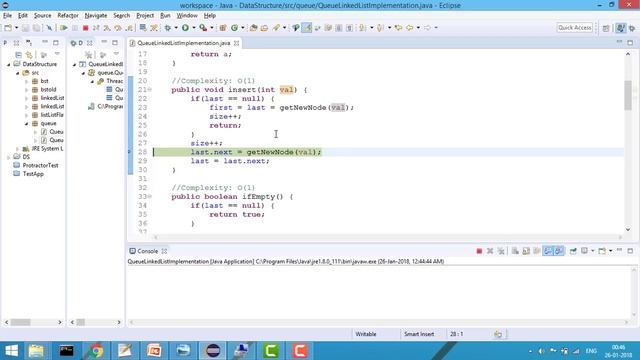The height and width of the screenshot is (360, 640).
Task: Click the Eclipse taskbar icon
Action: (213, 351)
